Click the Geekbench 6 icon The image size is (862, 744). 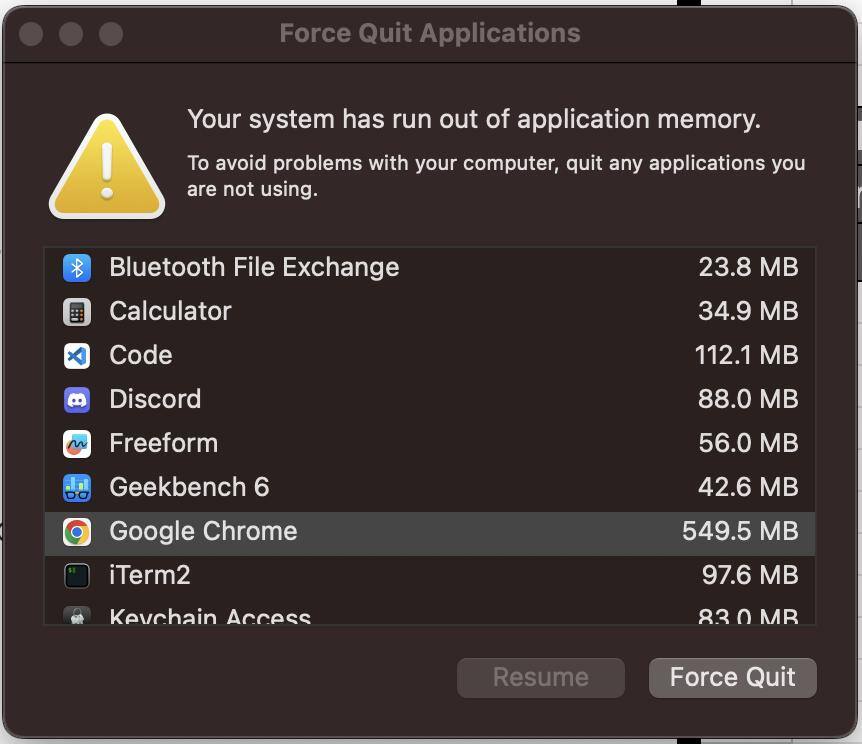click(x=77, y=488)
